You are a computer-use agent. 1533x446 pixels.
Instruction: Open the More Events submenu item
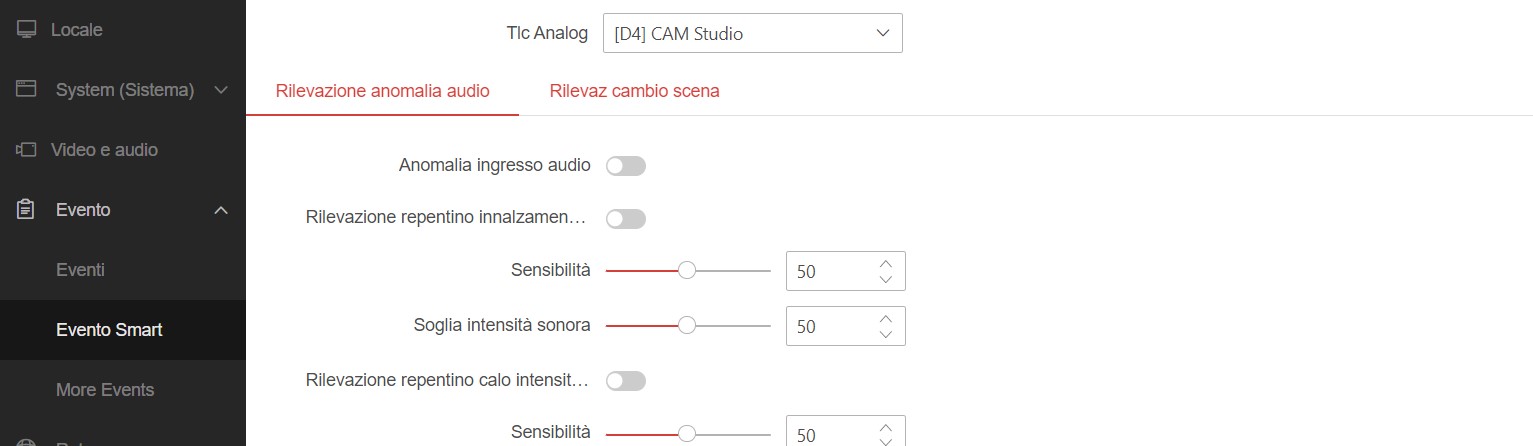(x=105, y=390)
